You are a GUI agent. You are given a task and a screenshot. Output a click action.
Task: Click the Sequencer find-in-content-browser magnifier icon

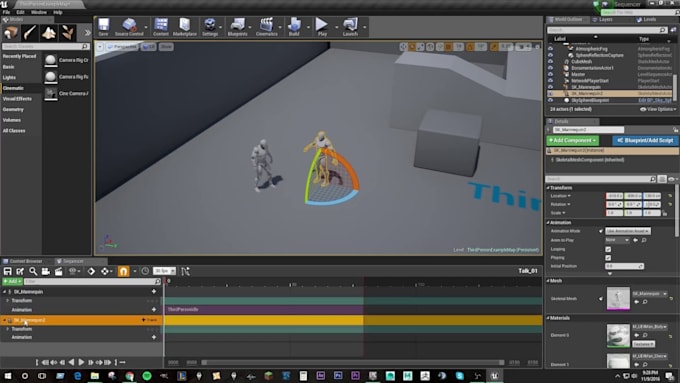click(33, 272)
